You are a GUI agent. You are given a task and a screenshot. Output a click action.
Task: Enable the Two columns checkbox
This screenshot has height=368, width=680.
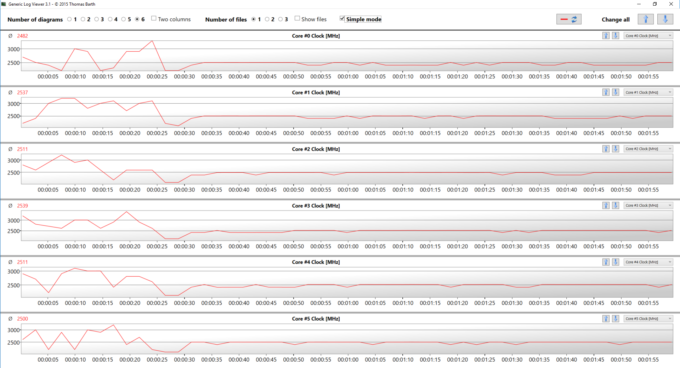pos(154,19)
